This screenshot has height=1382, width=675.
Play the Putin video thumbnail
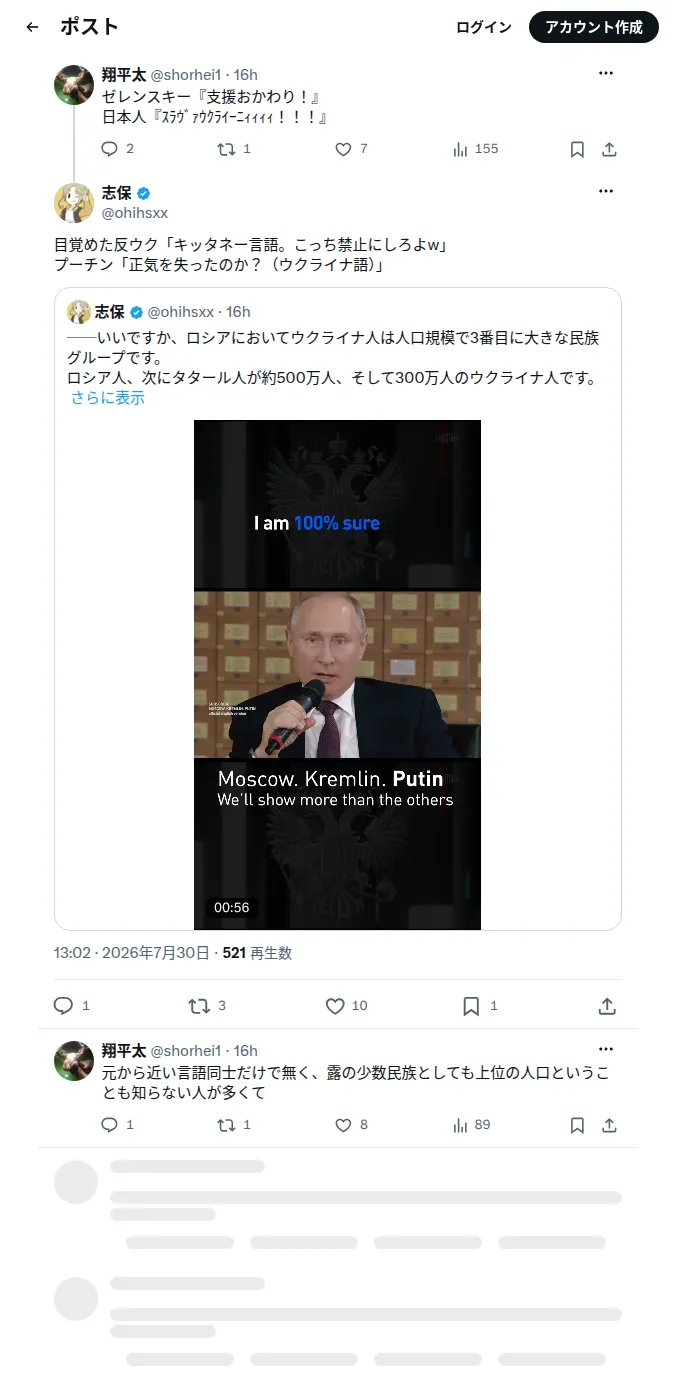pos(337,675)
